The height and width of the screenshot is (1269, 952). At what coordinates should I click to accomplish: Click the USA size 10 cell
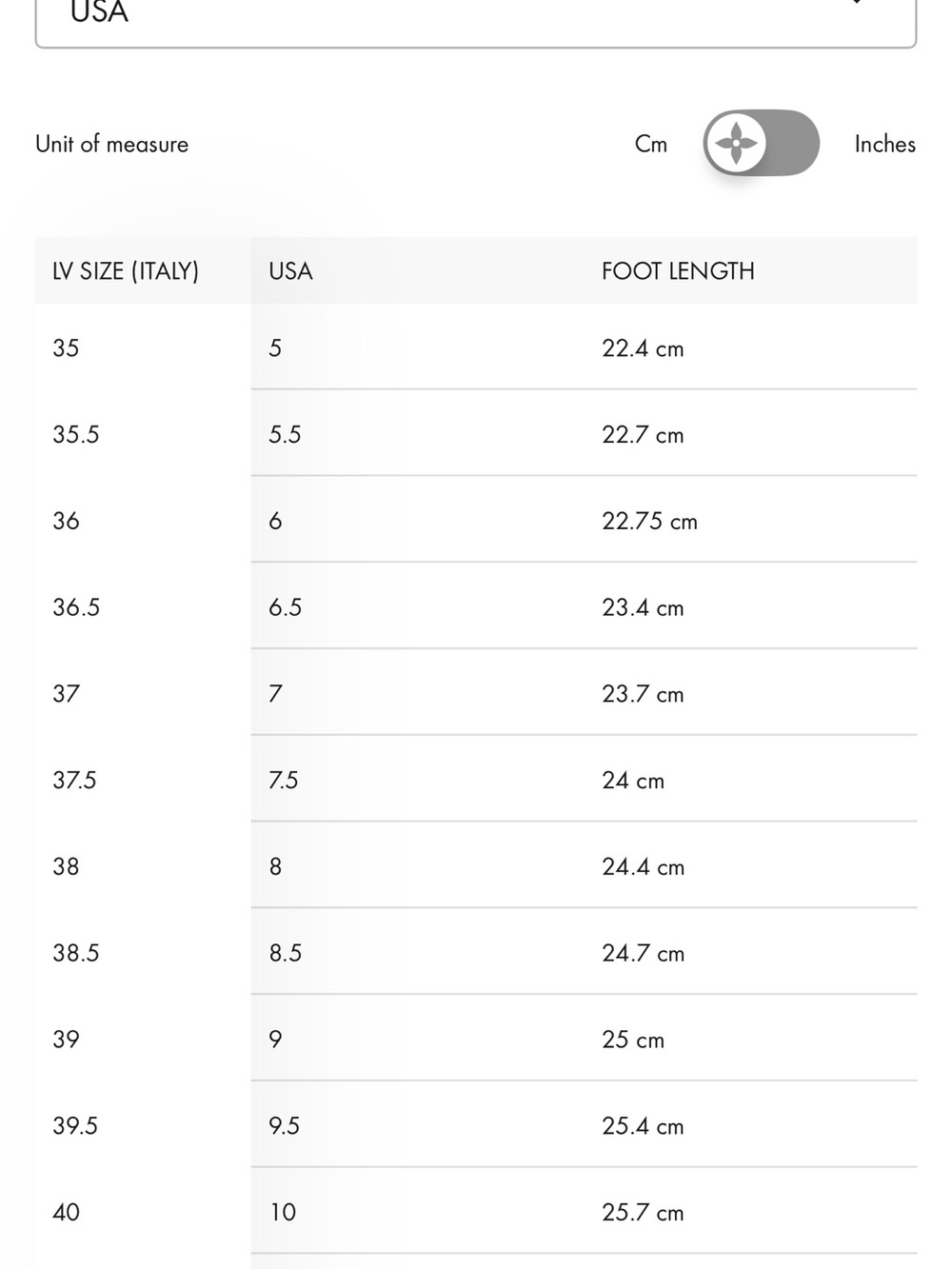283,1212
